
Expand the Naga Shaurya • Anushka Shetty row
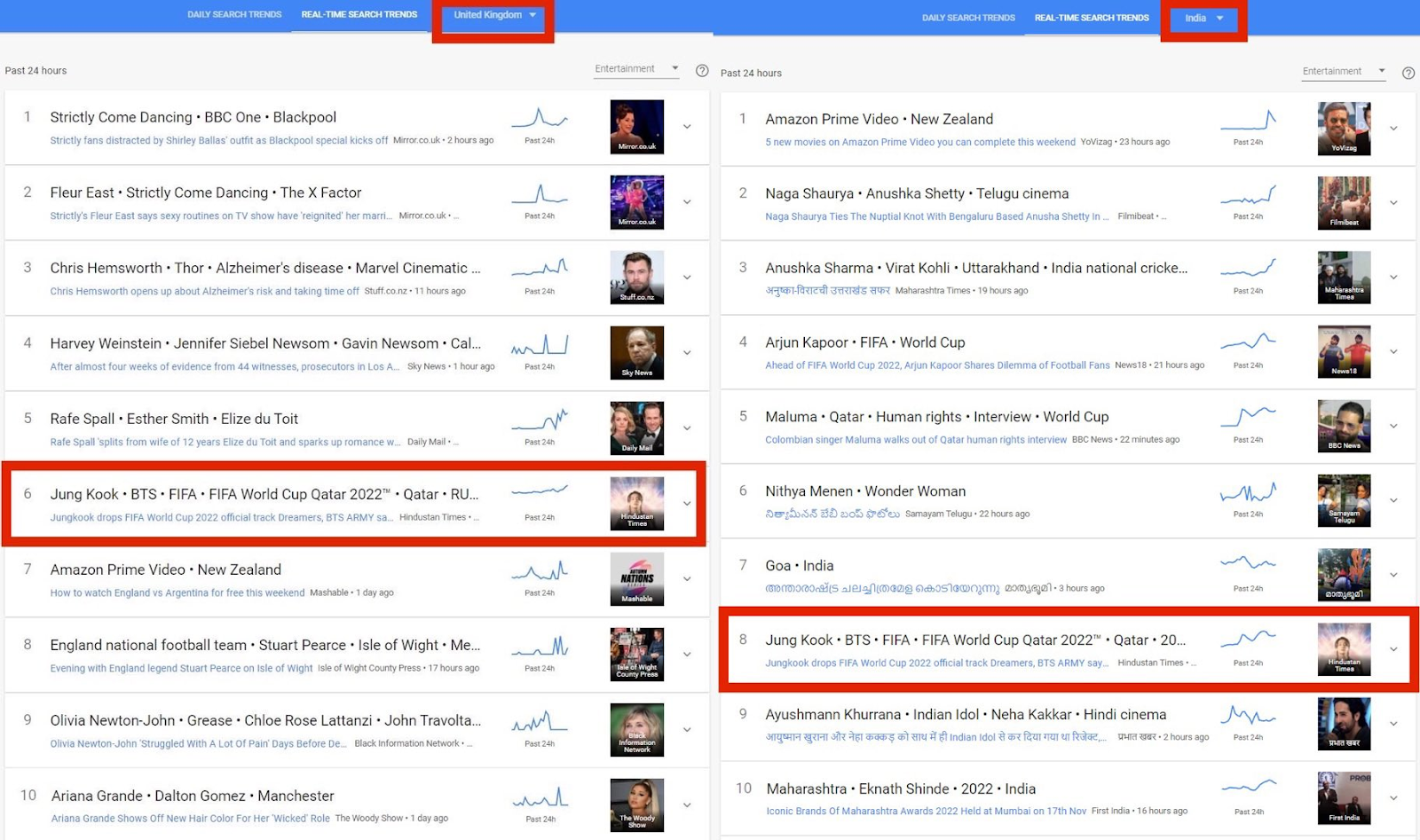tap(1393, 203)
